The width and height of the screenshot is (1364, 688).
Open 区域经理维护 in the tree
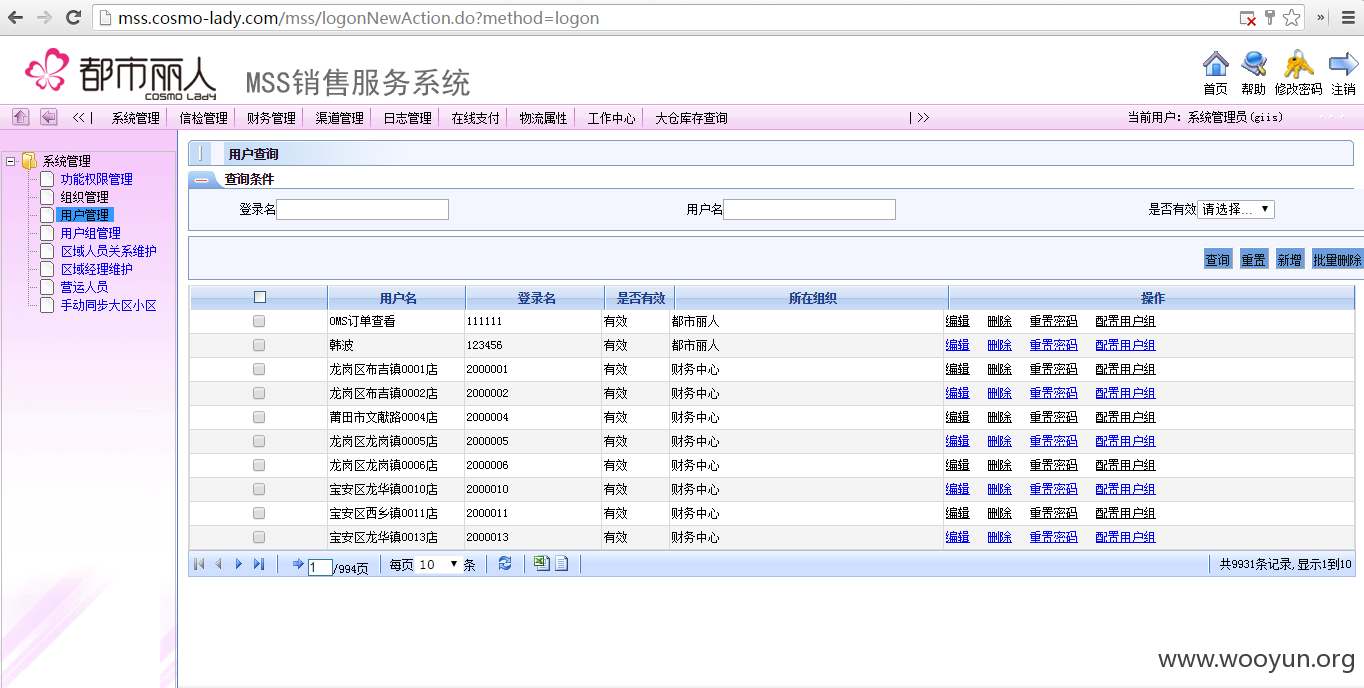(96, 269)
